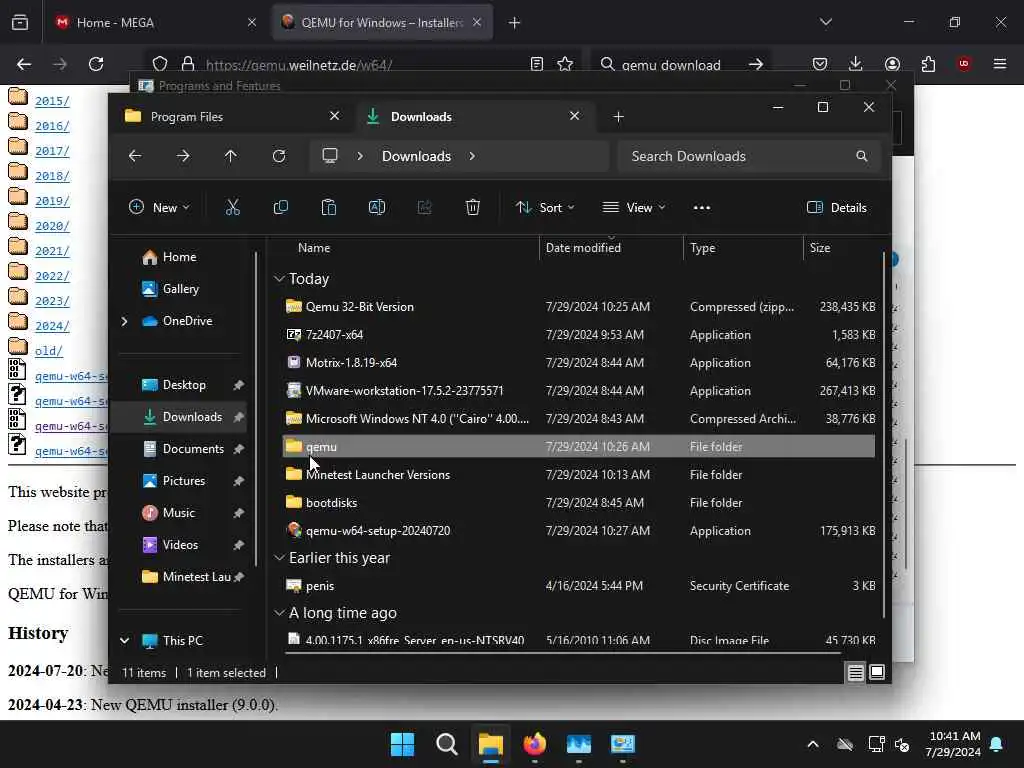Go back in Firefox browser
1024x768 pixels.
pyautogui.click(x=24, y=64)
